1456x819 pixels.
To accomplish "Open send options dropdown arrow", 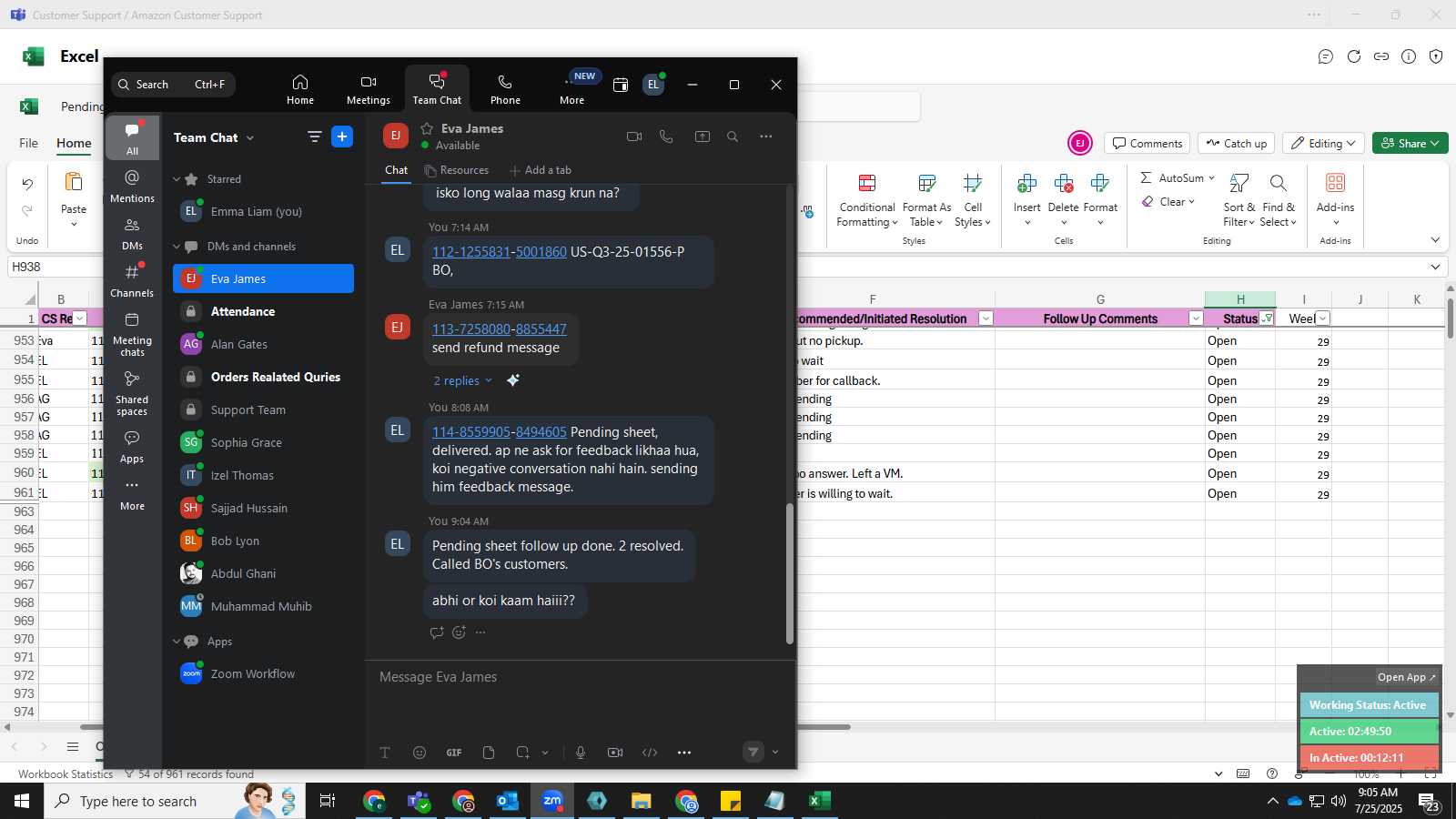I will 775,753.
